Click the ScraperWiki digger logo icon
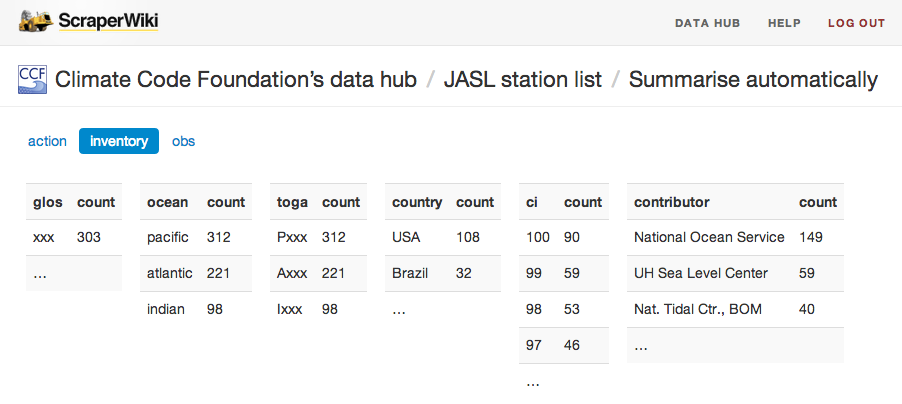 pos(37,22)
